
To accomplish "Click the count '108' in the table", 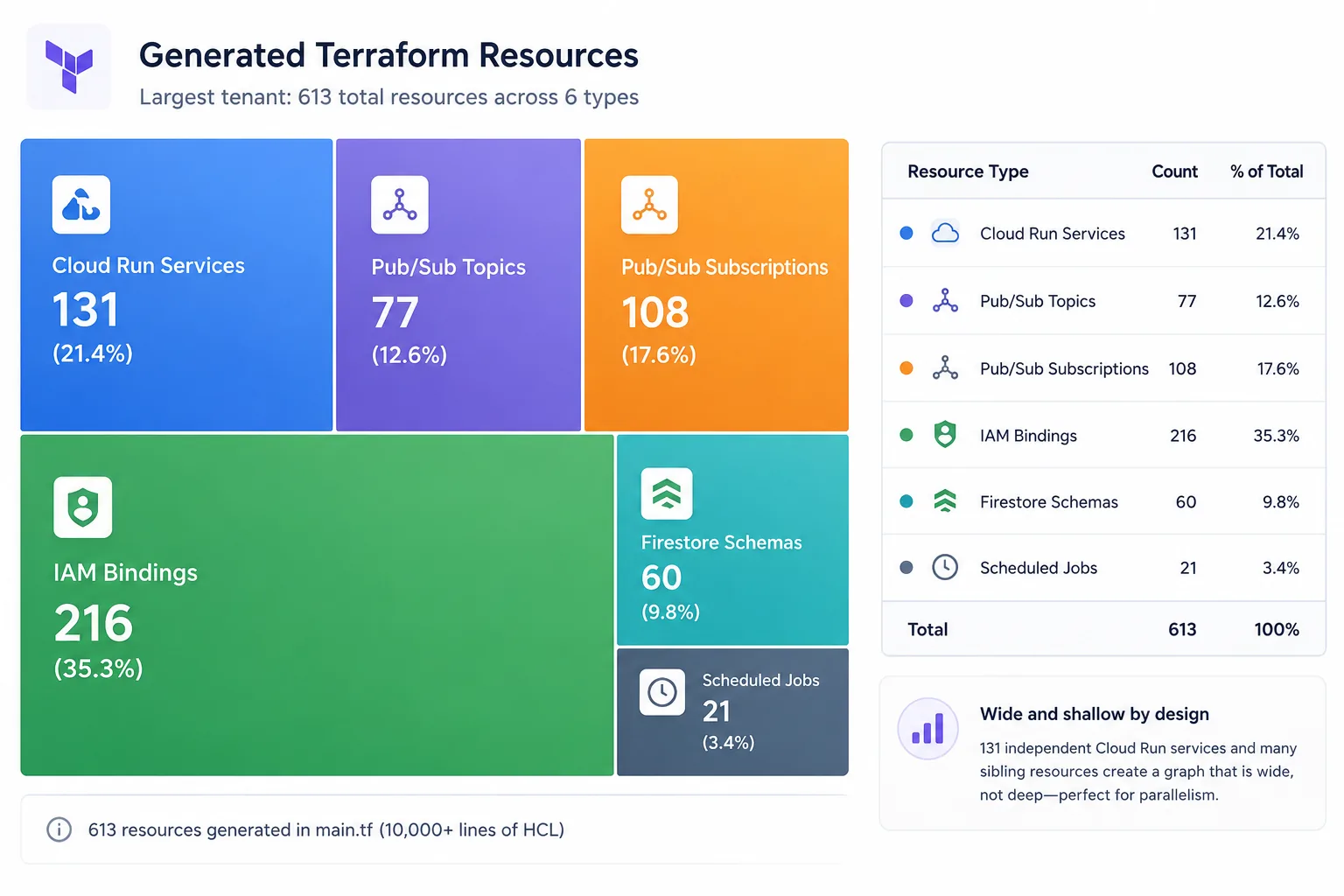I will (x=1182, y=368).
